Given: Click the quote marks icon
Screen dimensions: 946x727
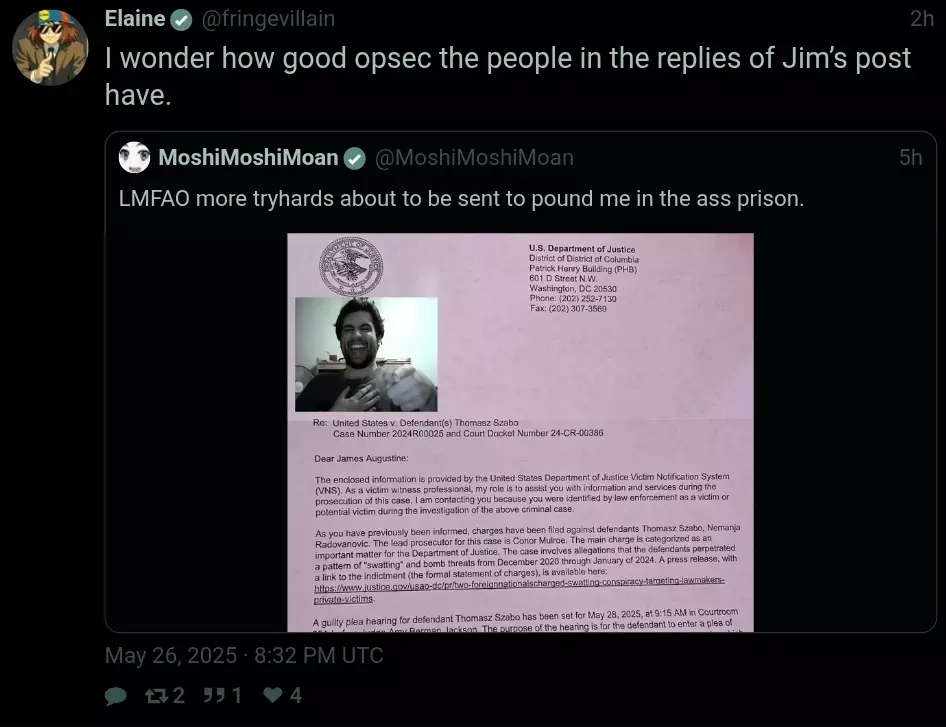Looking at the screenshot, I should [x=214, y=696].
